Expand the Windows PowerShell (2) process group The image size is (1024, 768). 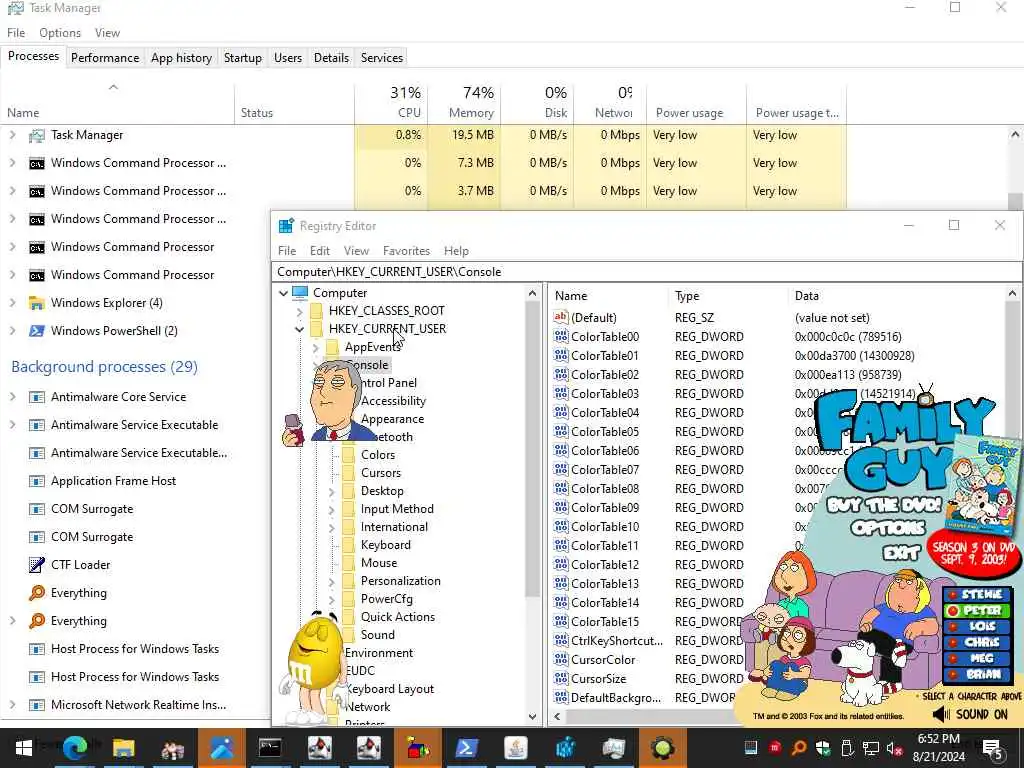coord(12,331)
